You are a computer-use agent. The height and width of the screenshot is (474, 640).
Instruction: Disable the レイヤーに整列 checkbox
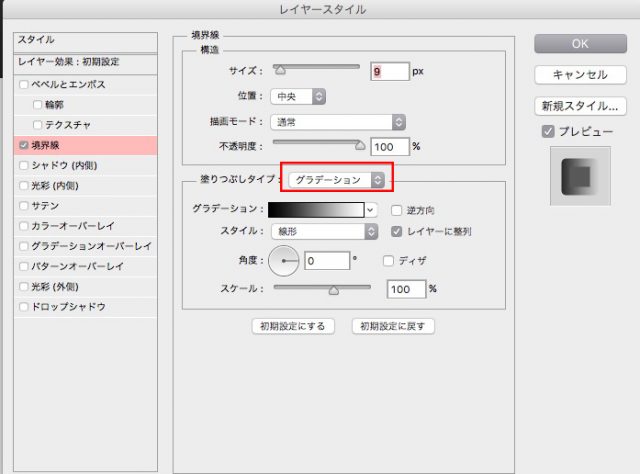tap(397, 231)
